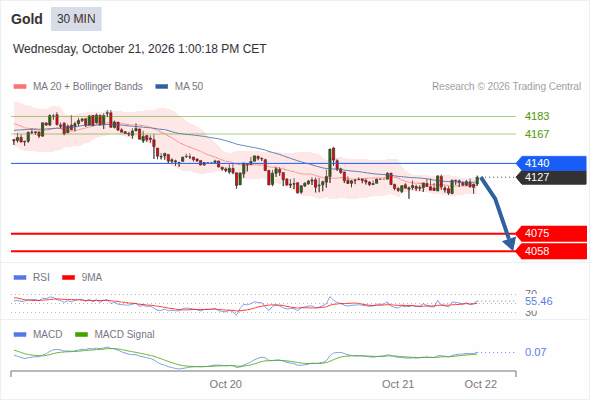Click the 4183 resistance level label

[537, 116]
